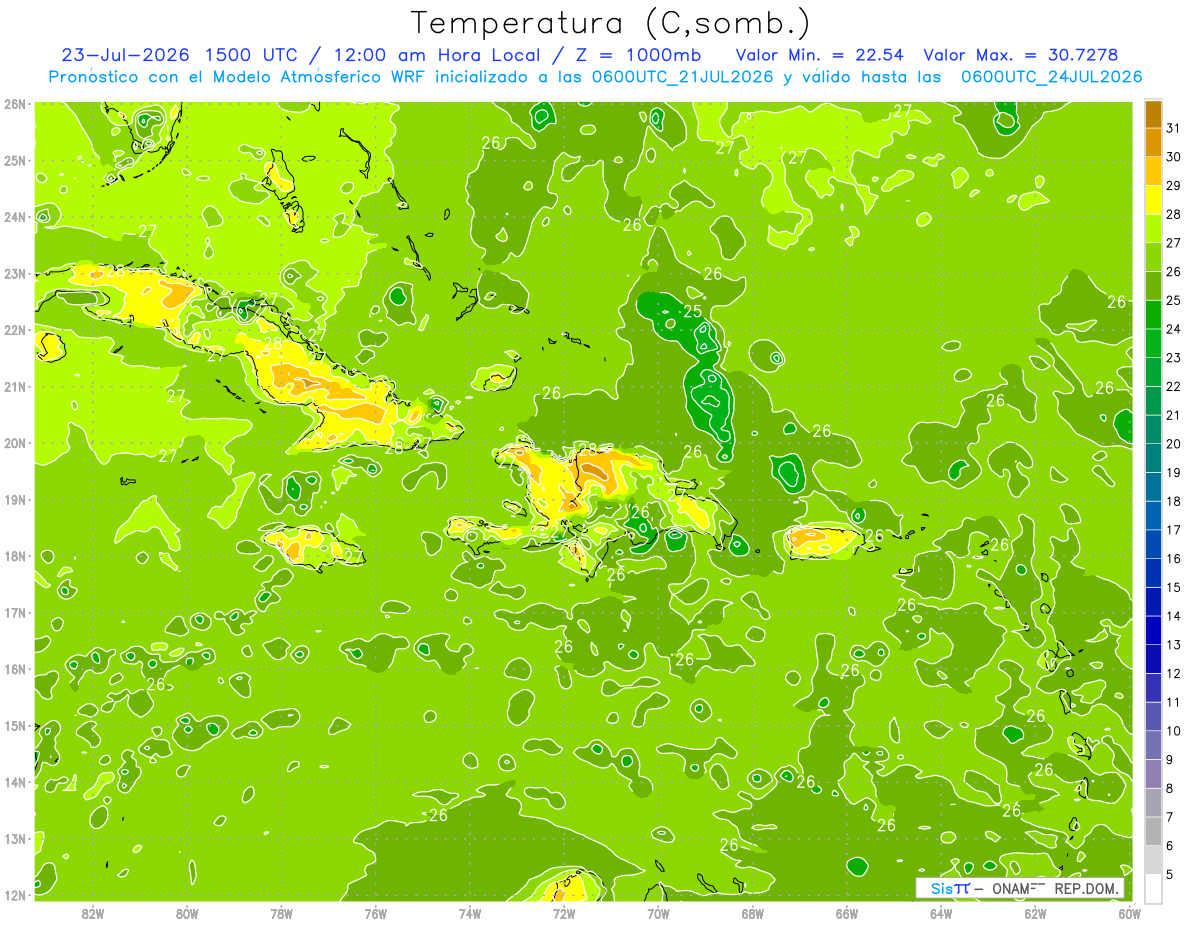Click the 76W longitude axis label
The image size is (1200, 927).
[375, 913]
